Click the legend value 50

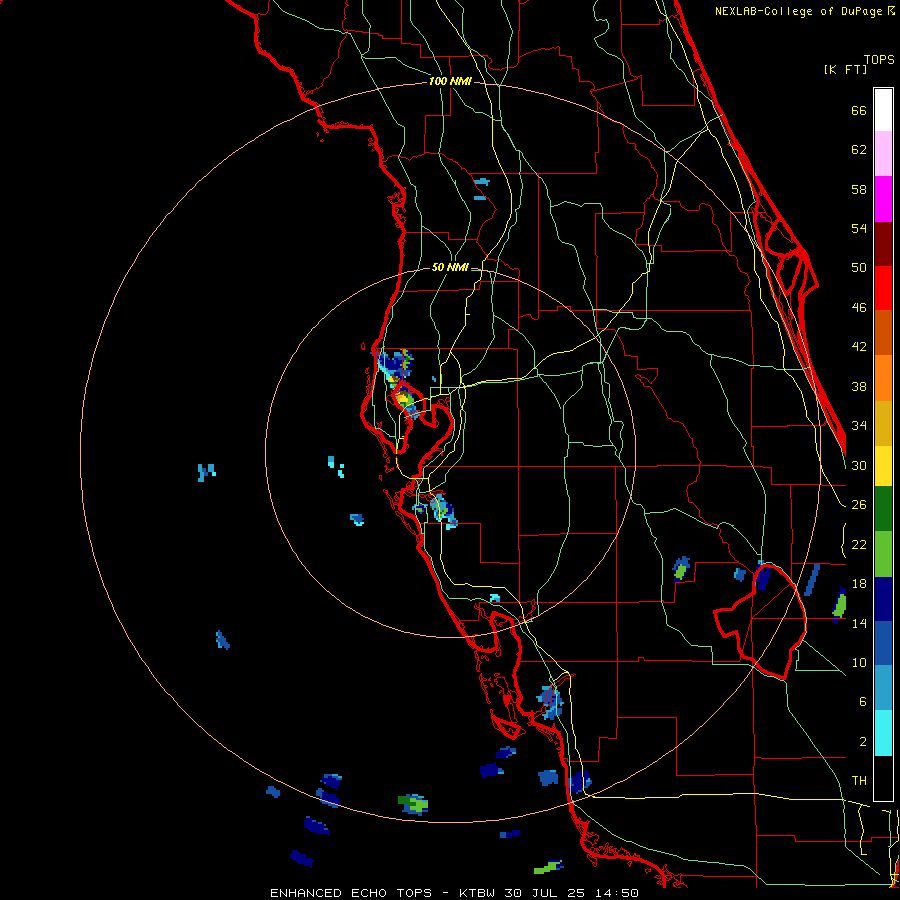click(x=859, y=268)
